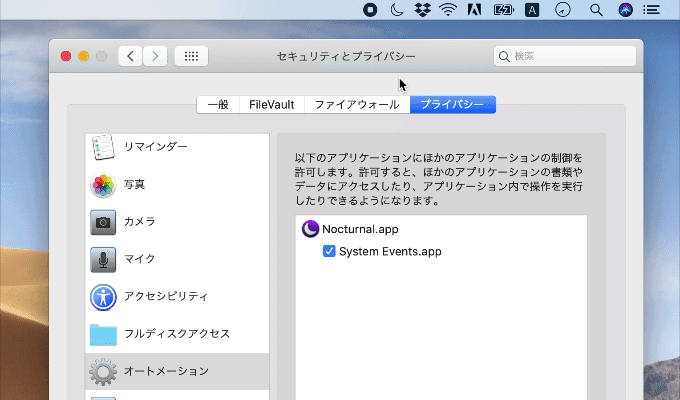This screenshot has width=680, height=400.
Task: Select the Photos (写真) icon in sidebar
Action: point(103,185)
